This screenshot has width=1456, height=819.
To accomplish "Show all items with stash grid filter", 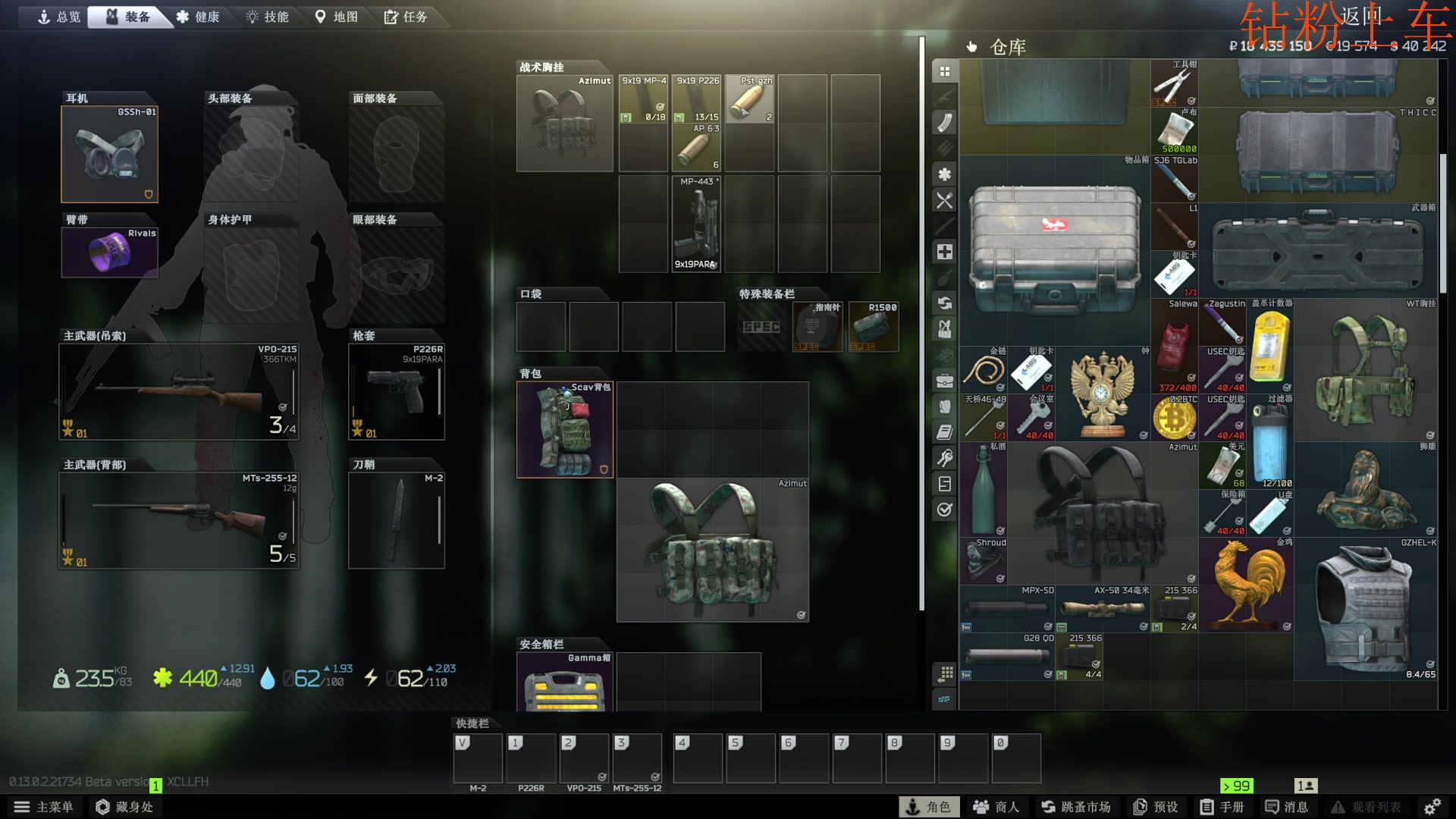I will pos(945,71).
